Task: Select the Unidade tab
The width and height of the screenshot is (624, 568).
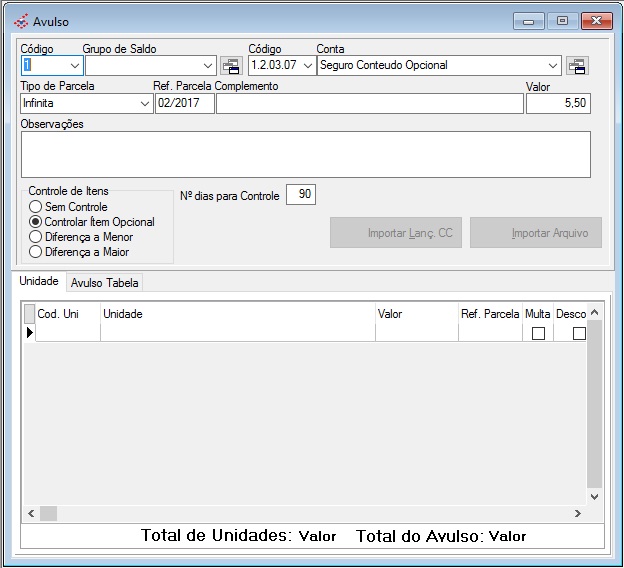Action: pyautogui.click(x=39, y=282)
